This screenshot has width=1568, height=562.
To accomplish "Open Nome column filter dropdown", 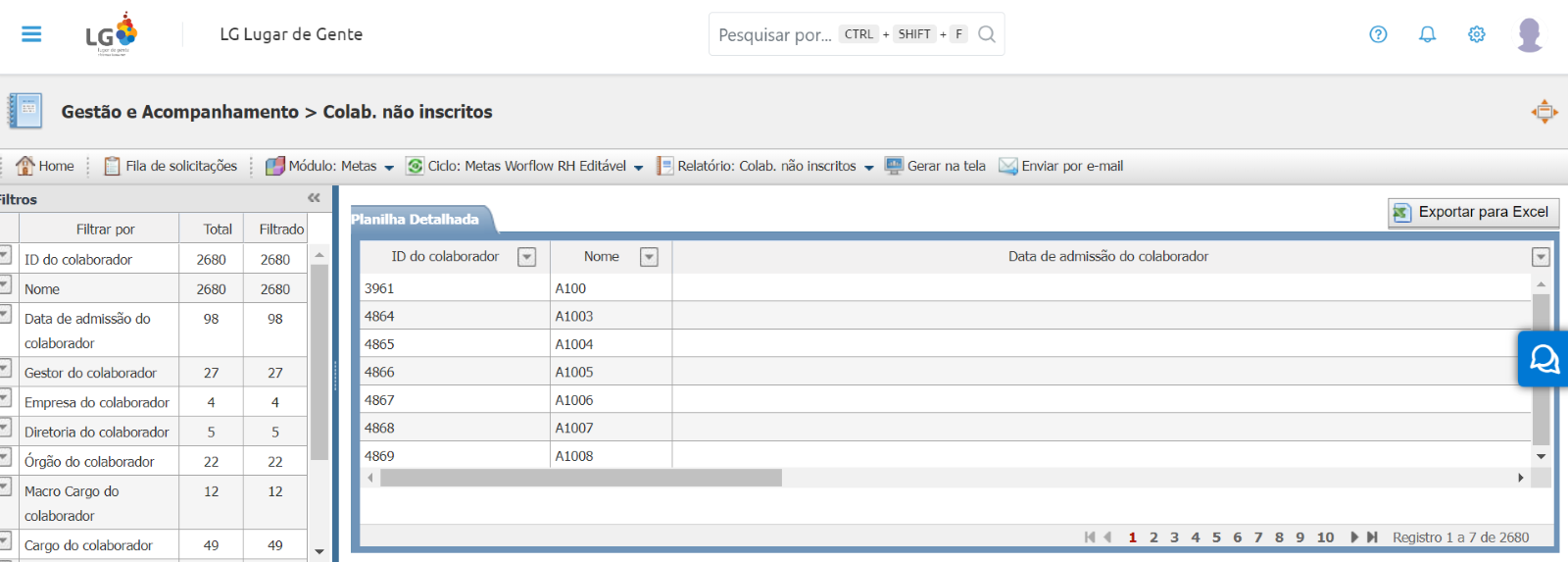I will tap(649, 257).
